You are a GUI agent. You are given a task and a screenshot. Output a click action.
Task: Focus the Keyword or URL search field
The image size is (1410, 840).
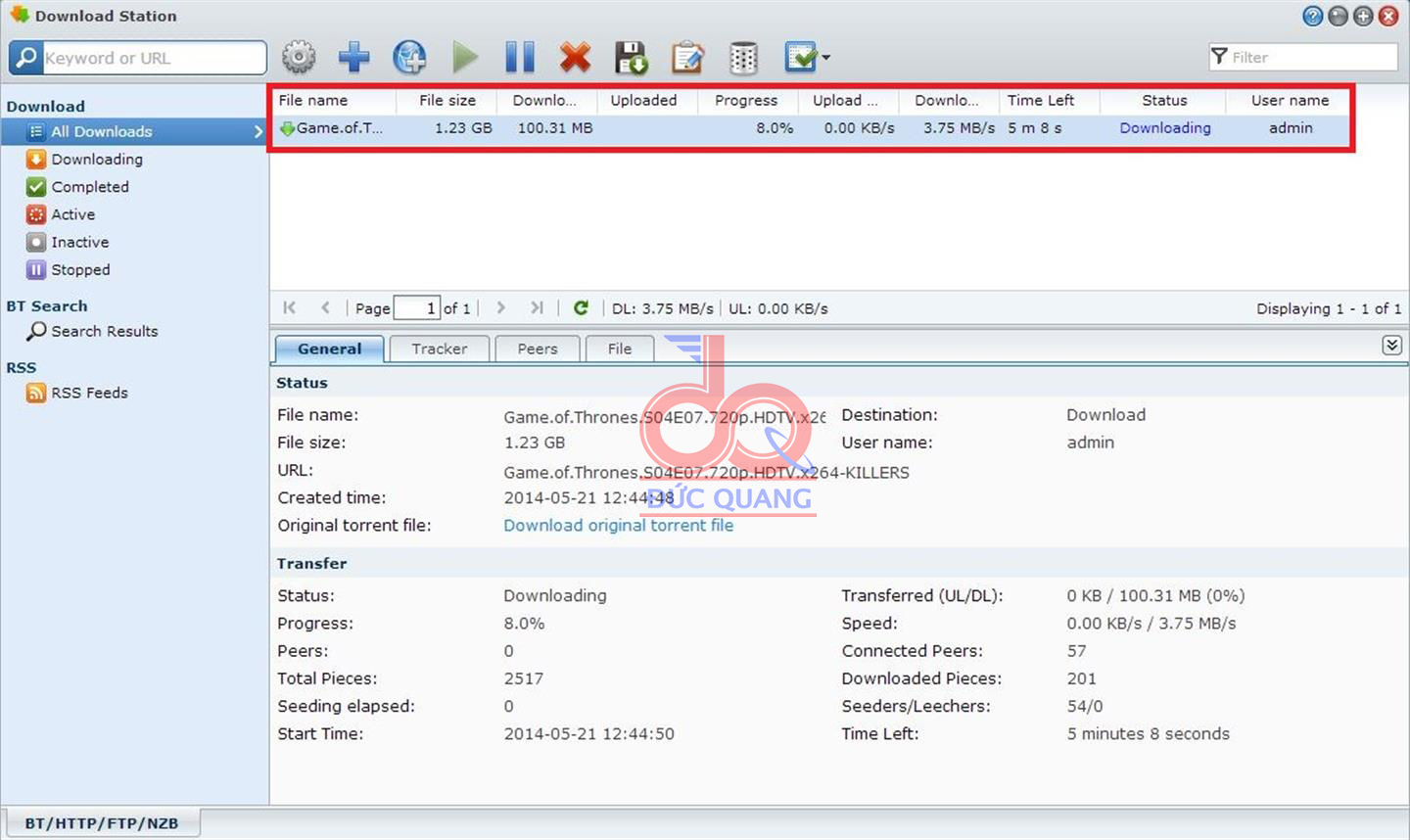pos(154,58)
